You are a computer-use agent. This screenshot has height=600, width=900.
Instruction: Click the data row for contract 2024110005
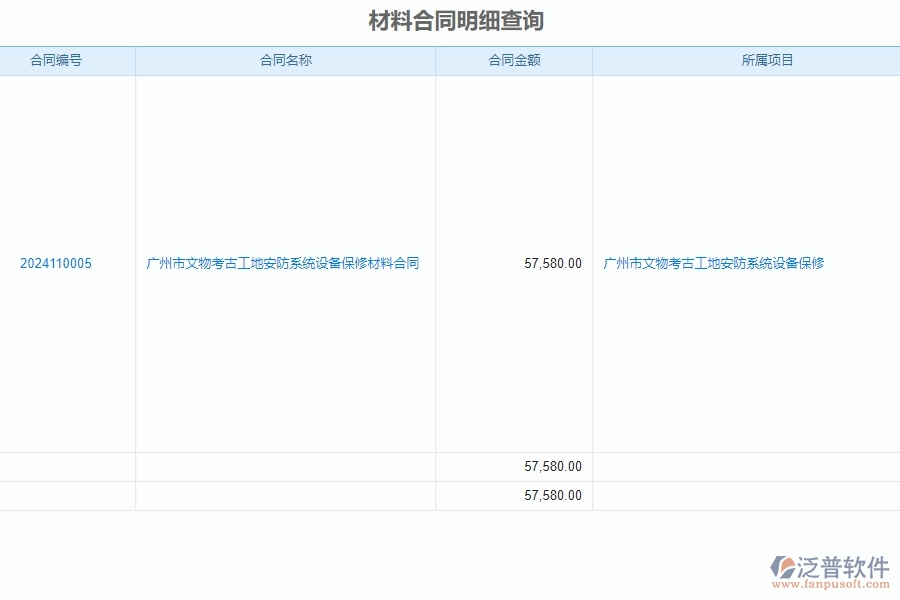tap(450, 263)
